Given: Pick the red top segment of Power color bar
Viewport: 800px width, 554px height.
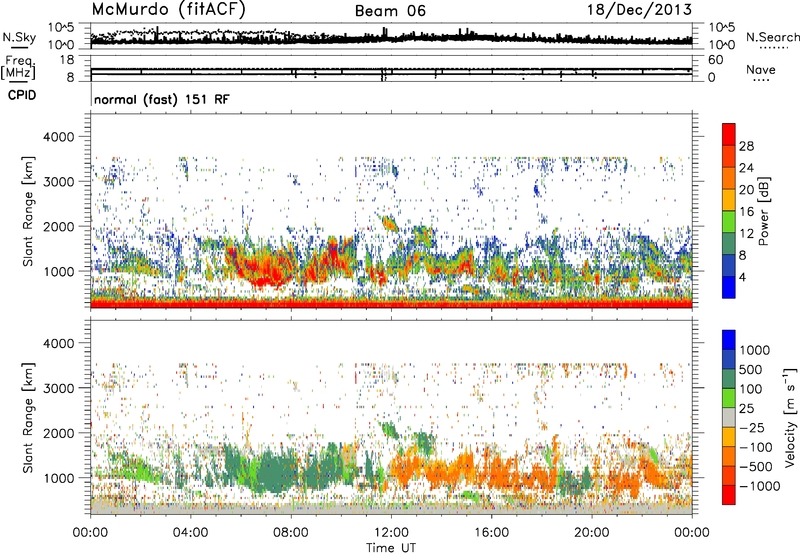Looking at the screenshot, I should click(729, 134).
